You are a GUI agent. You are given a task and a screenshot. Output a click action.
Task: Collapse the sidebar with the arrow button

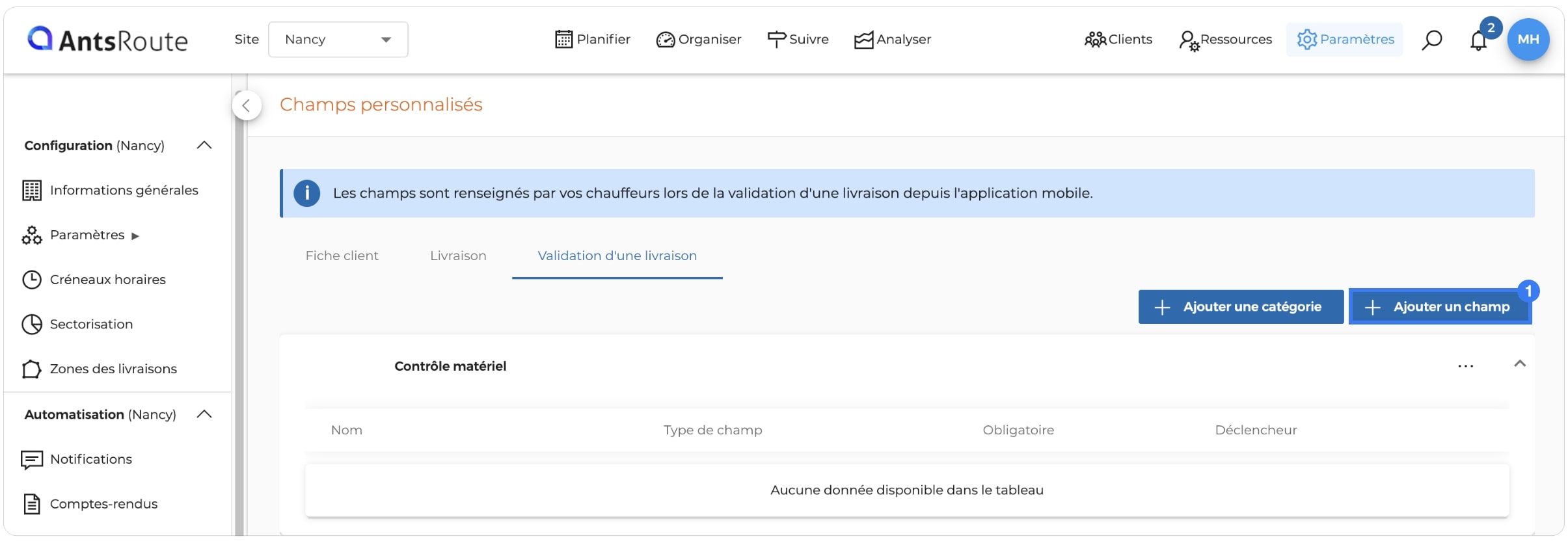tap(247, 105)
